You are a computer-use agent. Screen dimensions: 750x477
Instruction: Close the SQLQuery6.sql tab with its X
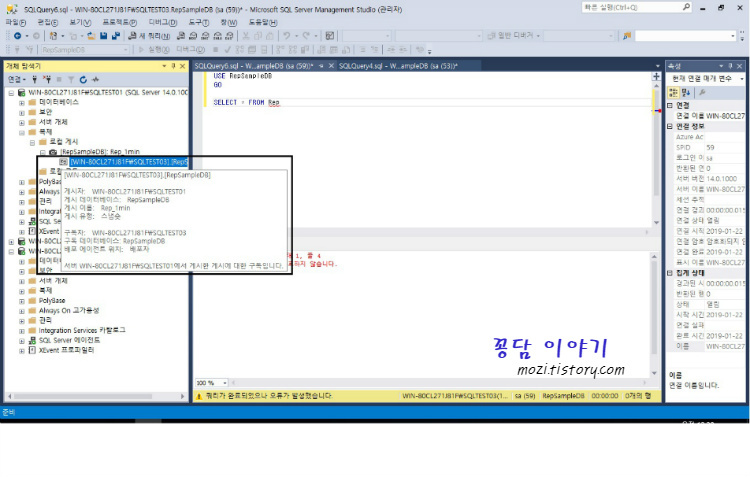click(x=331, y=66)
